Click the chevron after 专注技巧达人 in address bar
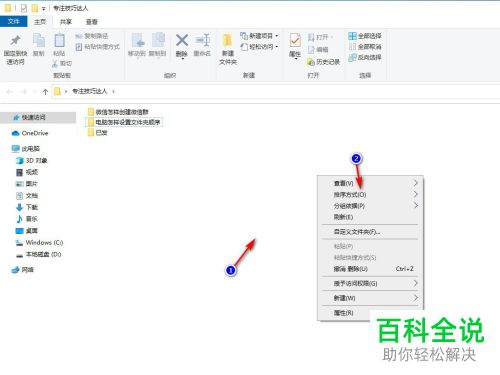 pos(113,91)
